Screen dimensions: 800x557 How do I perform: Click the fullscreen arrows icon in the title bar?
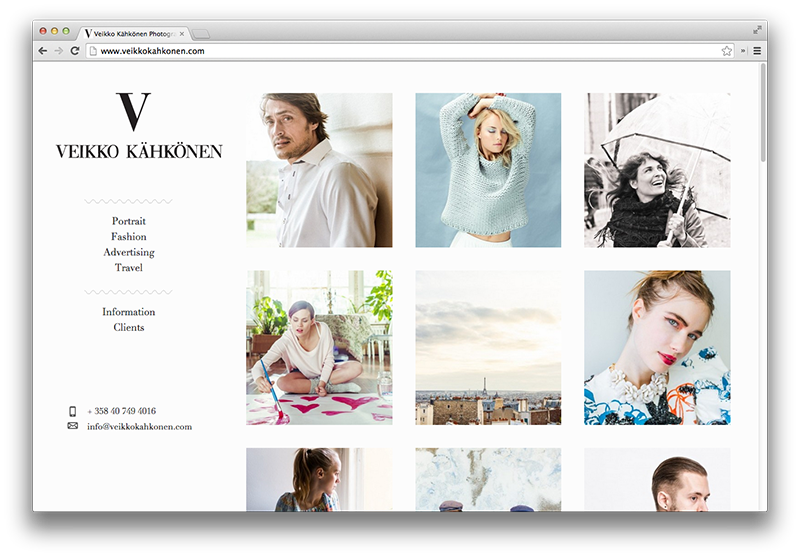coord(757,30)
